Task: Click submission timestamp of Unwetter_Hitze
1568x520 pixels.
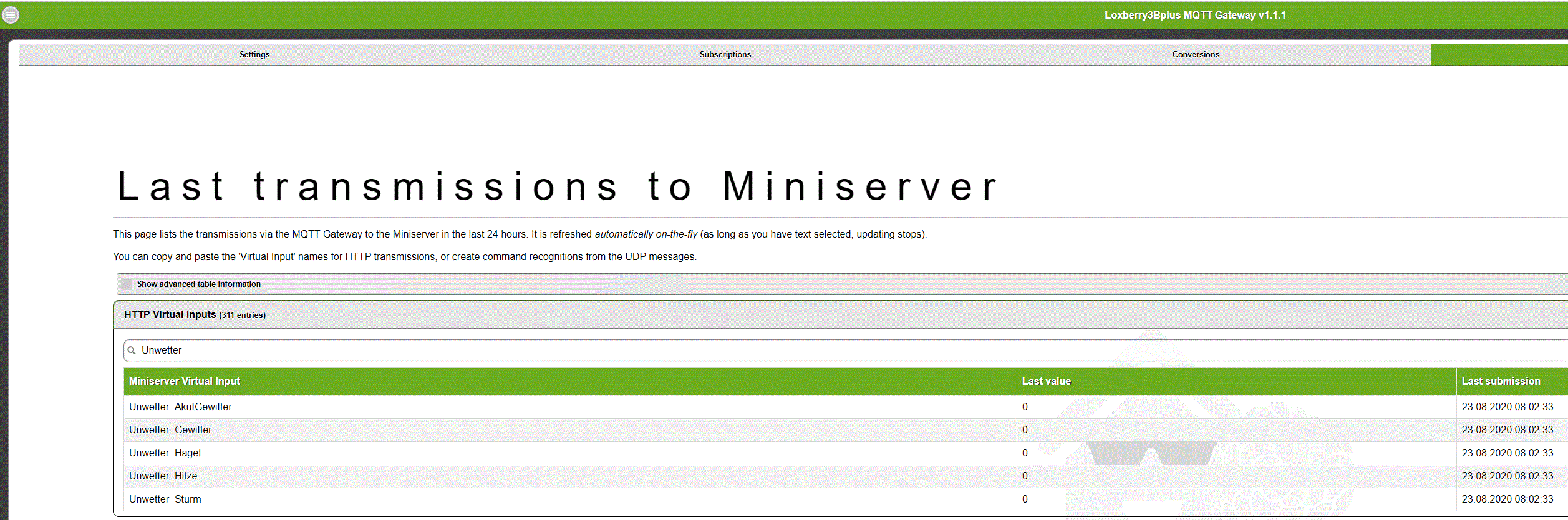Action: coord(1507,476)
